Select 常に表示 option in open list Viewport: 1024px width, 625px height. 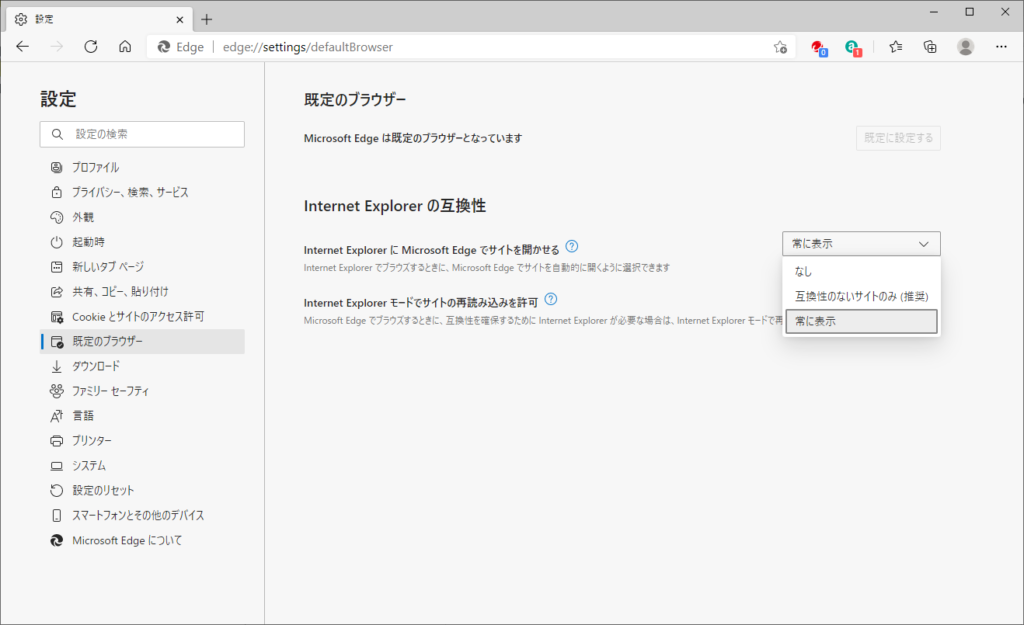(x=861, y=321)
